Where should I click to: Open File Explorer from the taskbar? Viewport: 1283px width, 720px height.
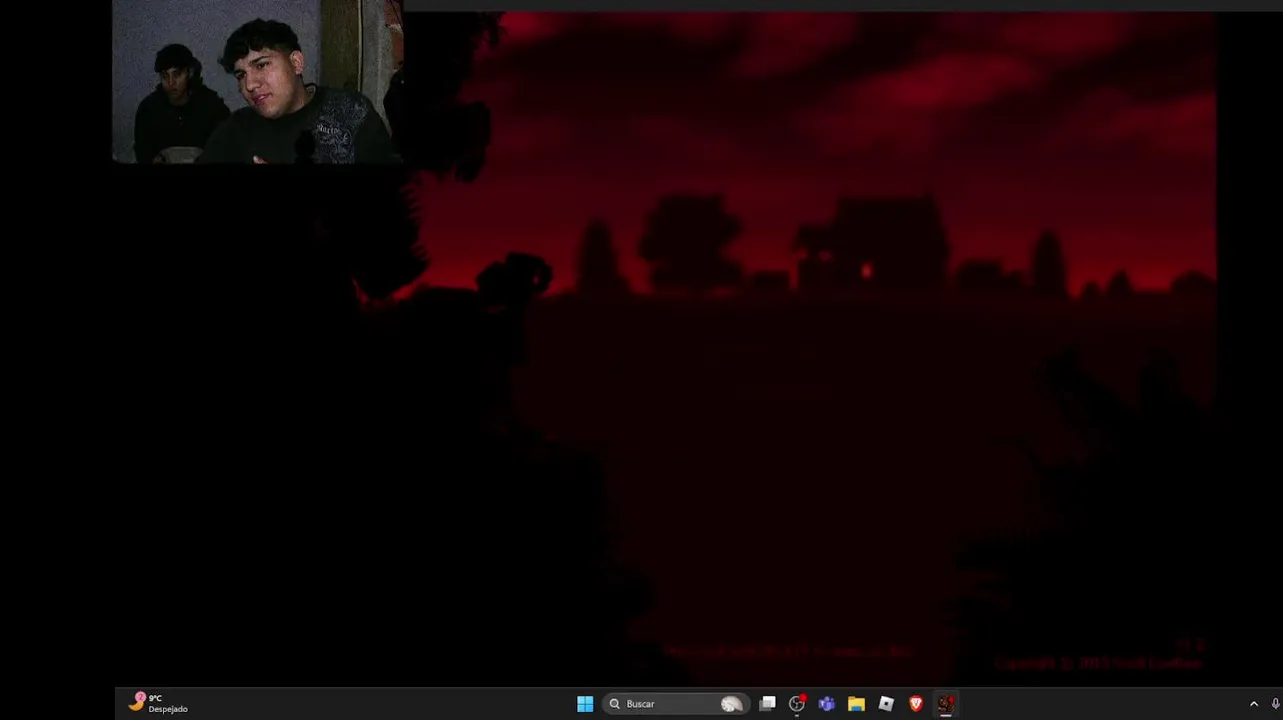856,704
